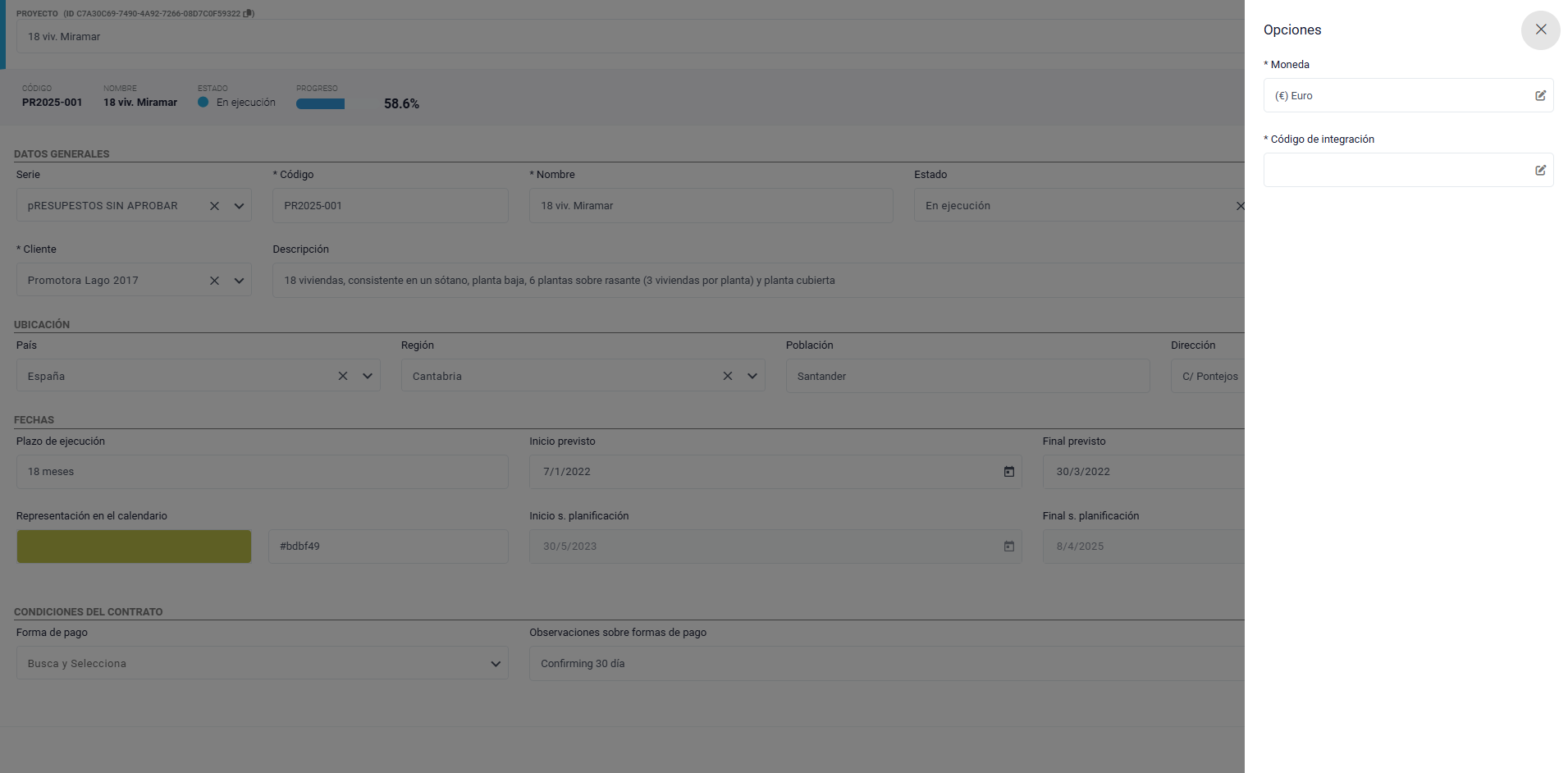Expand the País dropdown arrow
The width and height of the screenshot is (1568, 773).
368,376
